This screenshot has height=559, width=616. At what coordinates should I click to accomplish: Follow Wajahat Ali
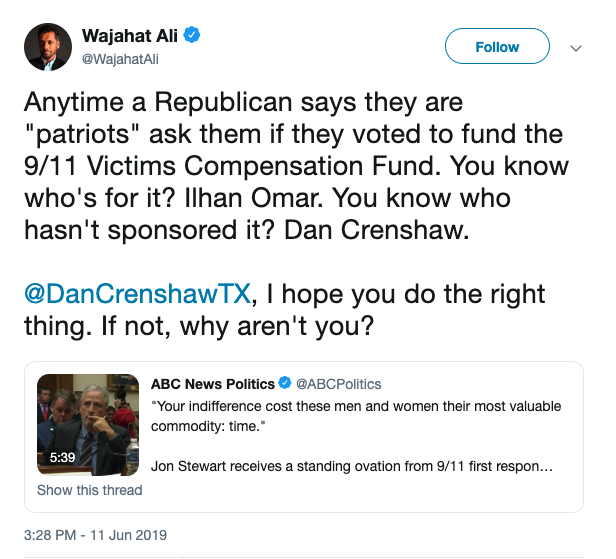pos(497,47)
